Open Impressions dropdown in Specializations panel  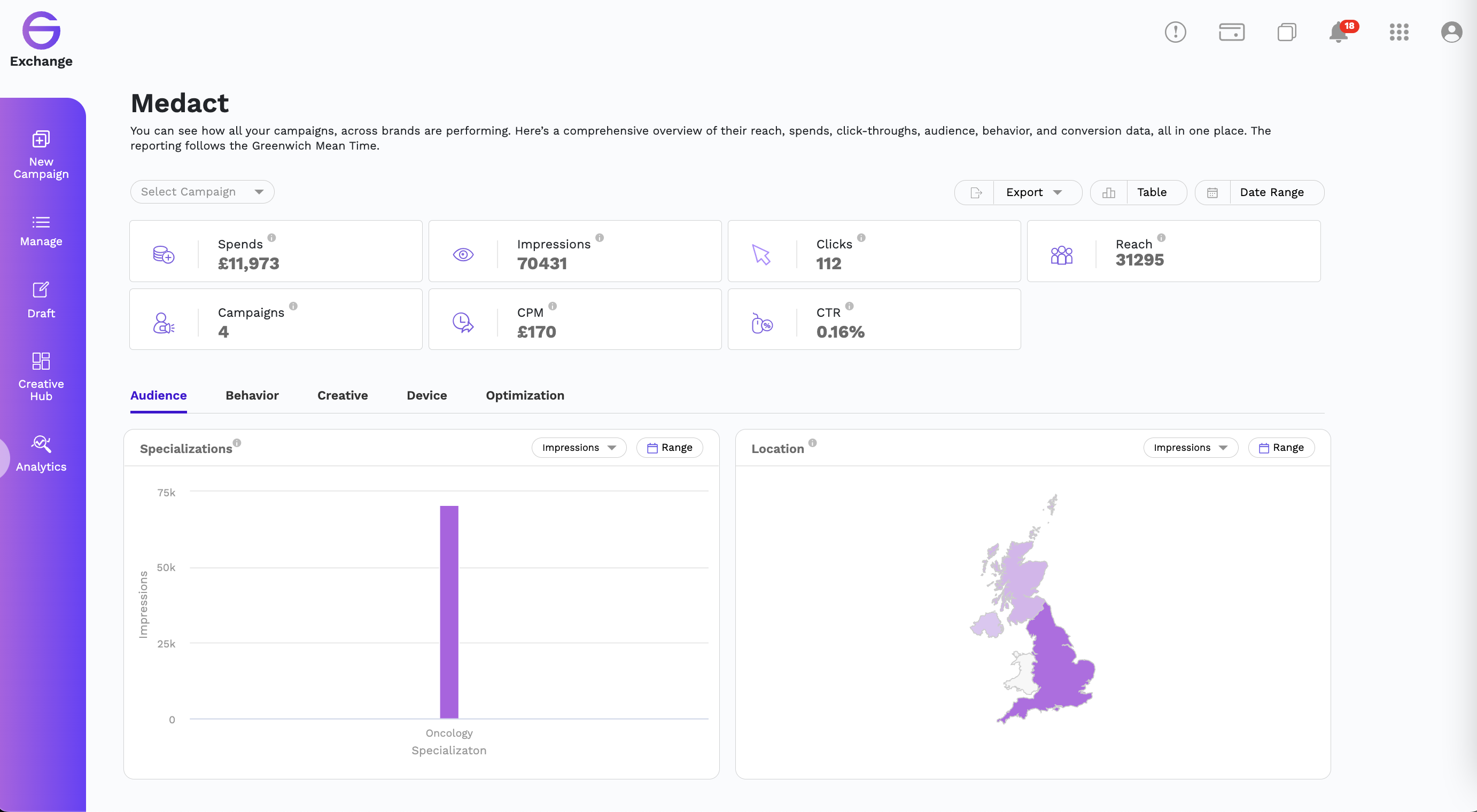click(579, 448)
